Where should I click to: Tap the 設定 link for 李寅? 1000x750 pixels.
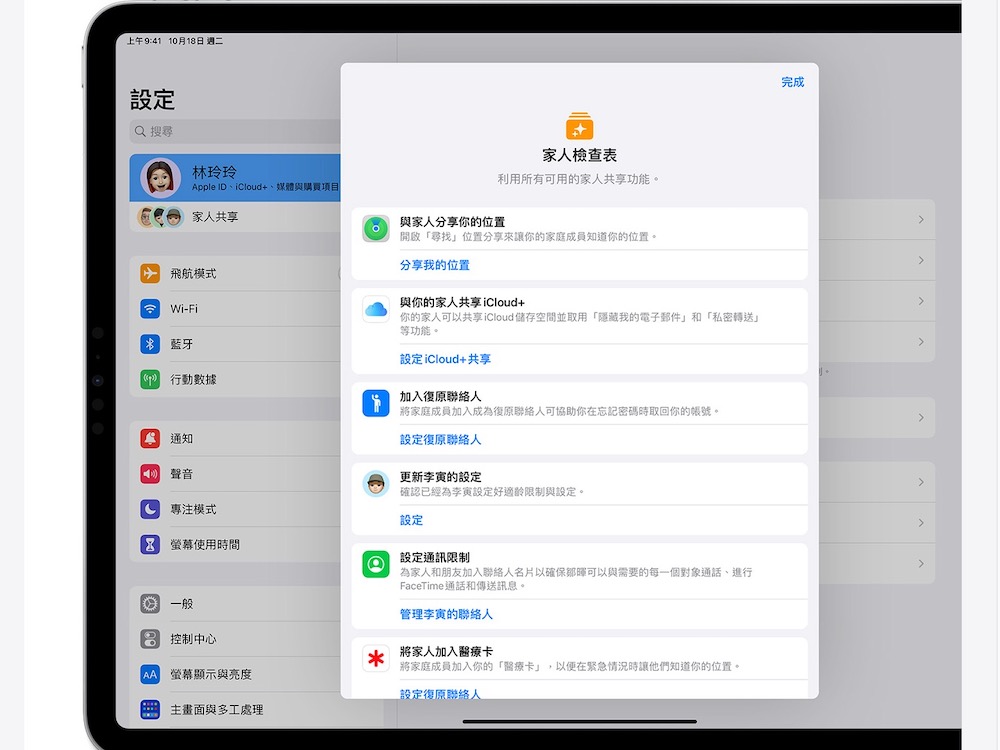pos(411,520)
